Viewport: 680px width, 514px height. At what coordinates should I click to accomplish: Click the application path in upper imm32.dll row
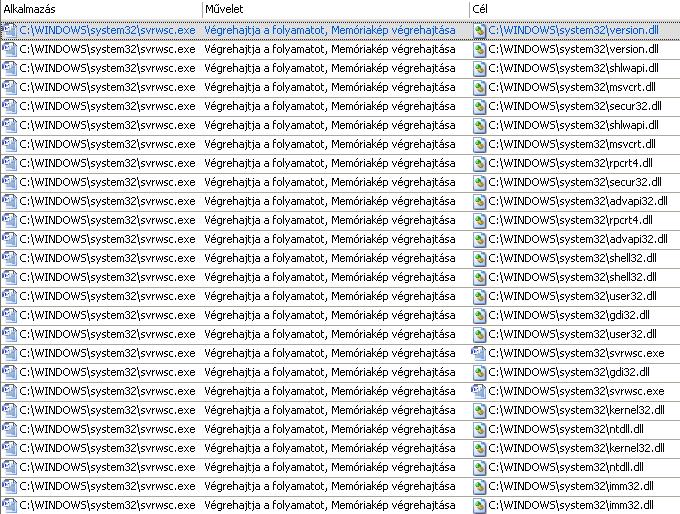coord(108,486)
